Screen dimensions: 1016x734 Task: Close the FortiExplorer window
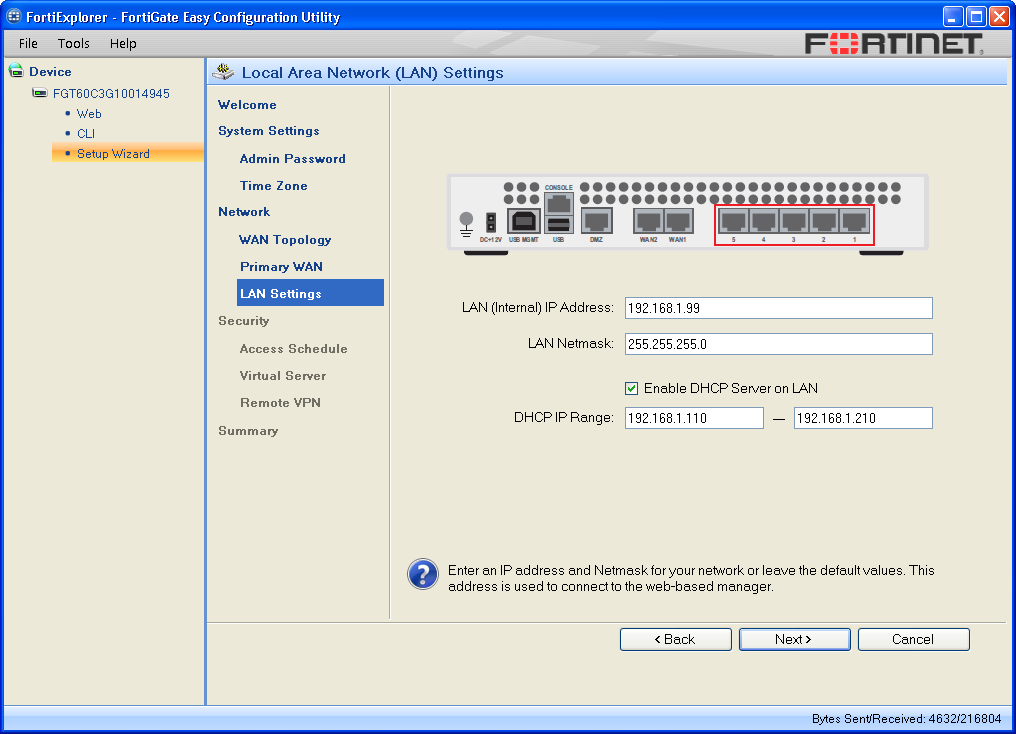point(999,16)
